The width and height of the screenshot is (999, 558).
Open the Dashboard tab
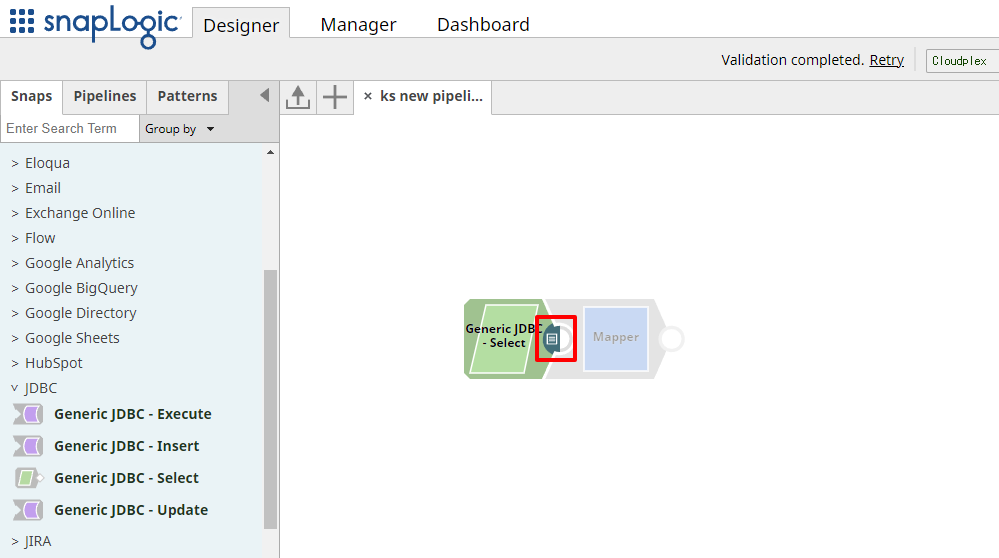483,24
